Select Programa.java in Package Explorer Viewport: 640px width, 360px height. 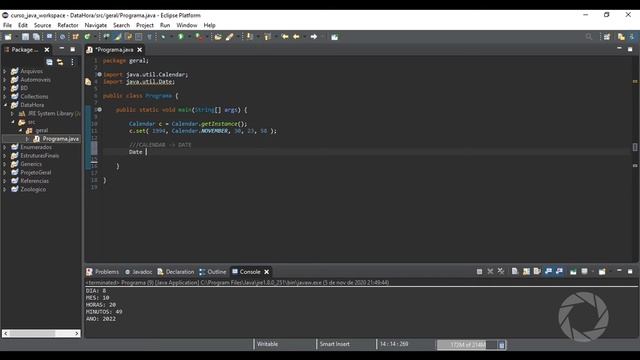click(60, 139)
